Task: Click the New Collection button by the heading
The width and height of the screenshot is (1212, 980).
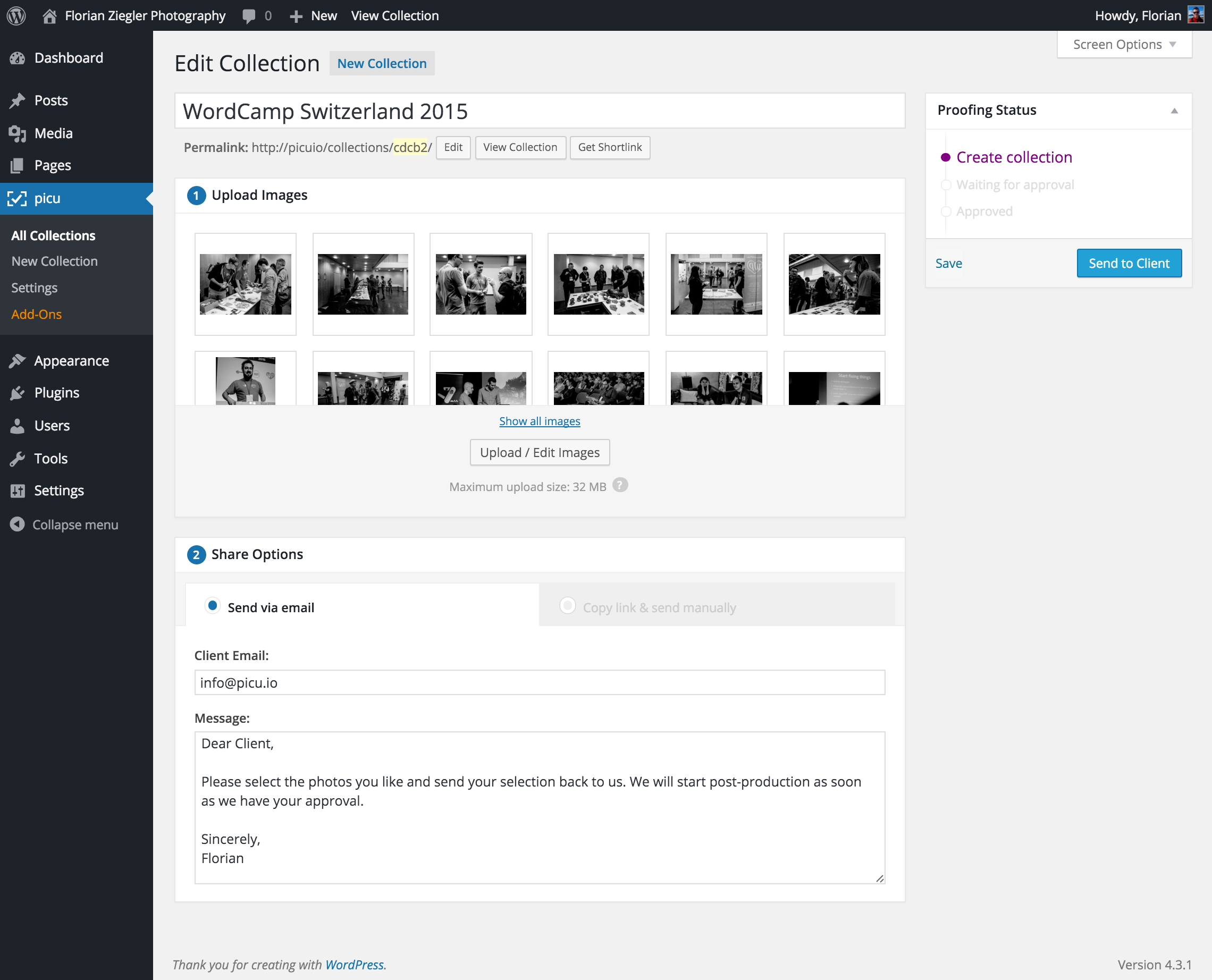Action: click(x=382, y=63)
